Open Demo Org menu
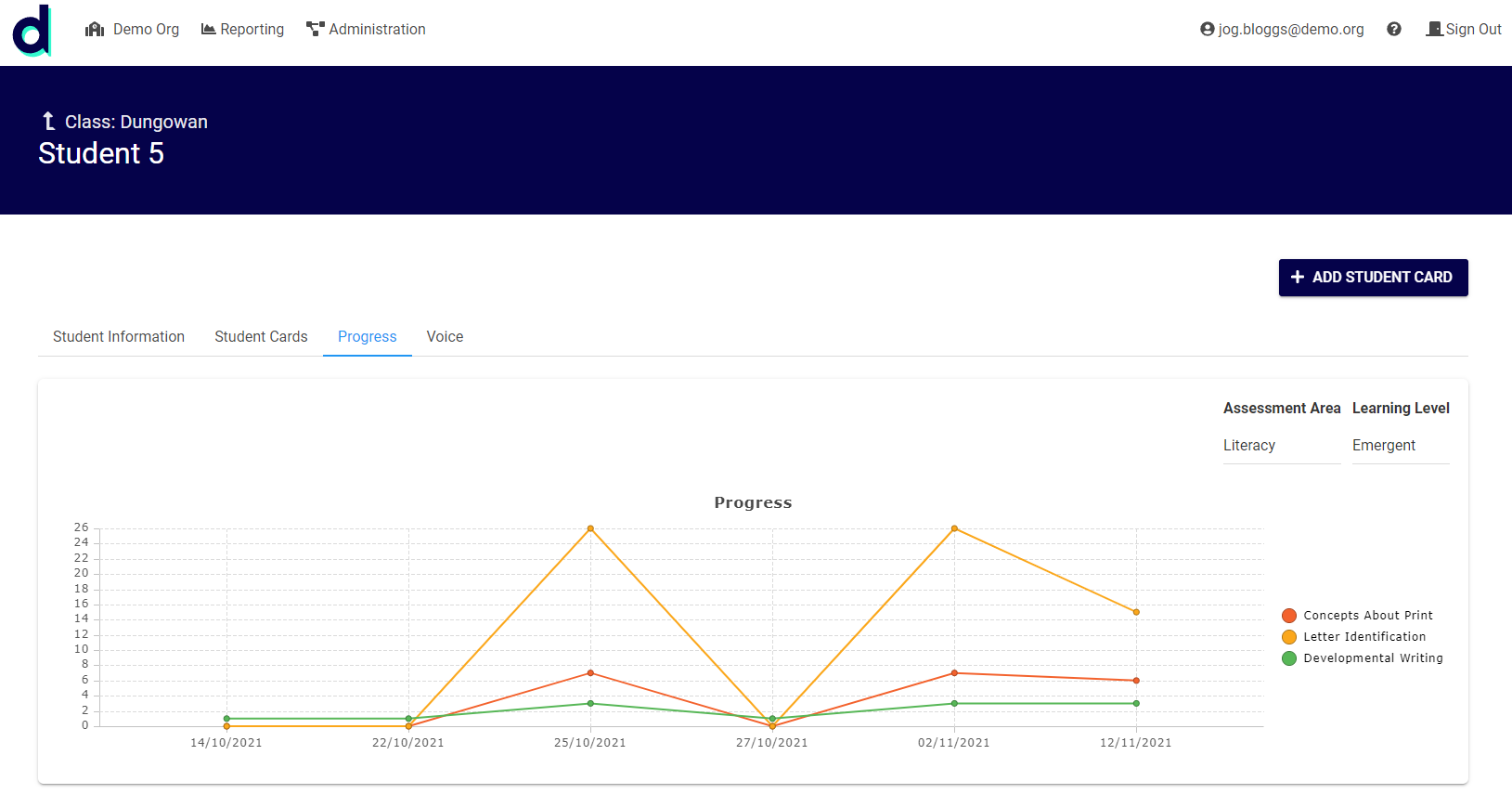1512x794 pixels. 133,30
